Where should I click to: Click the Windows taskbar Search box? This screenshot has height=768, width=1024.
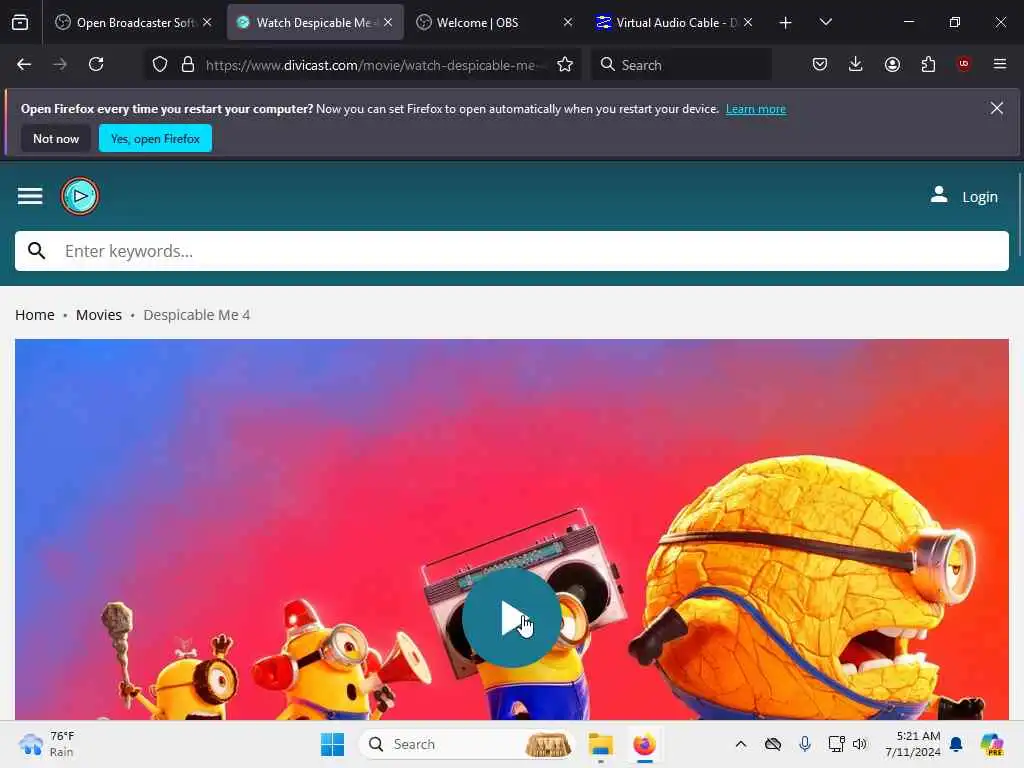tap(468, 744)
